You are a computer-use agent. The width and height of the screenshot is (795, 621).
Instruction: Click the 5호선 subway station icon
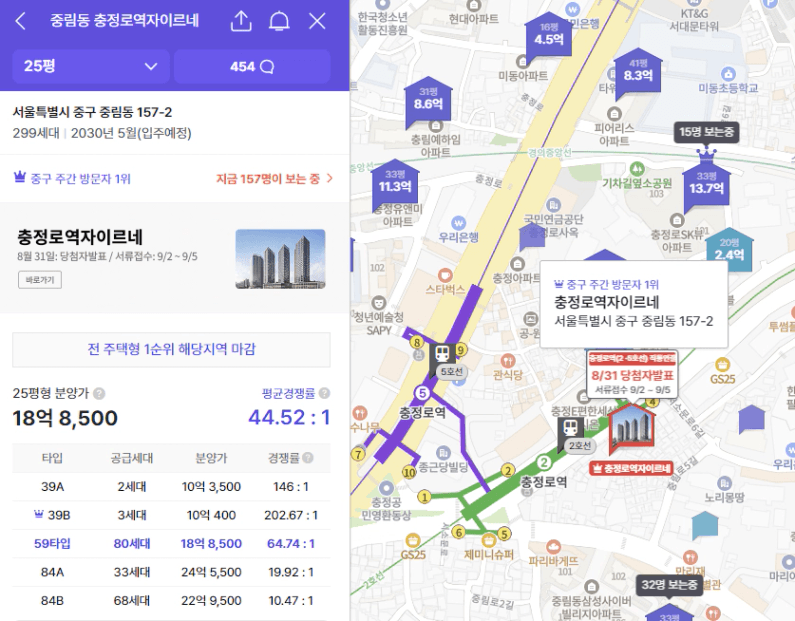point(442,354)
